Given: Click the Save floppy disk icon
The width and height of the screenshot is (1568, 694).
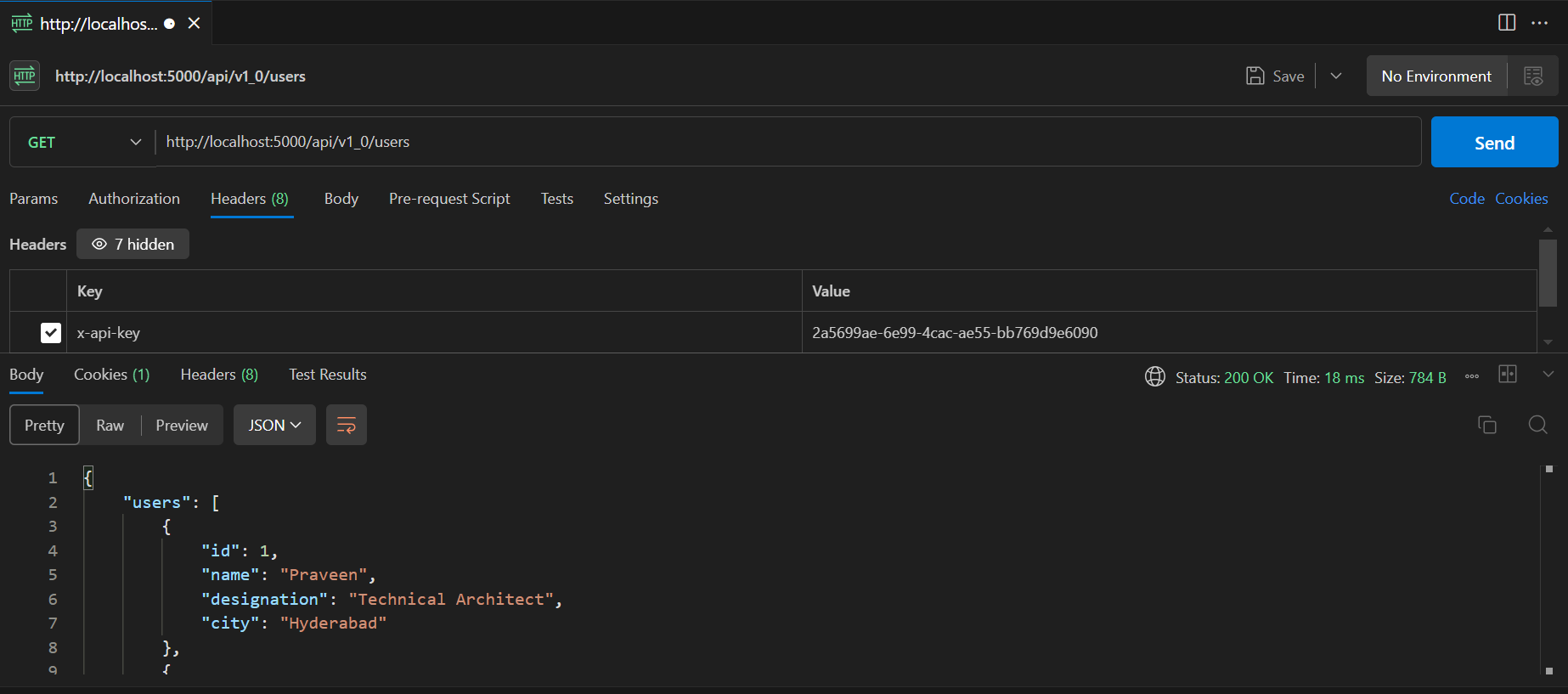Looking at the screenshot, I should [1255, 76].
